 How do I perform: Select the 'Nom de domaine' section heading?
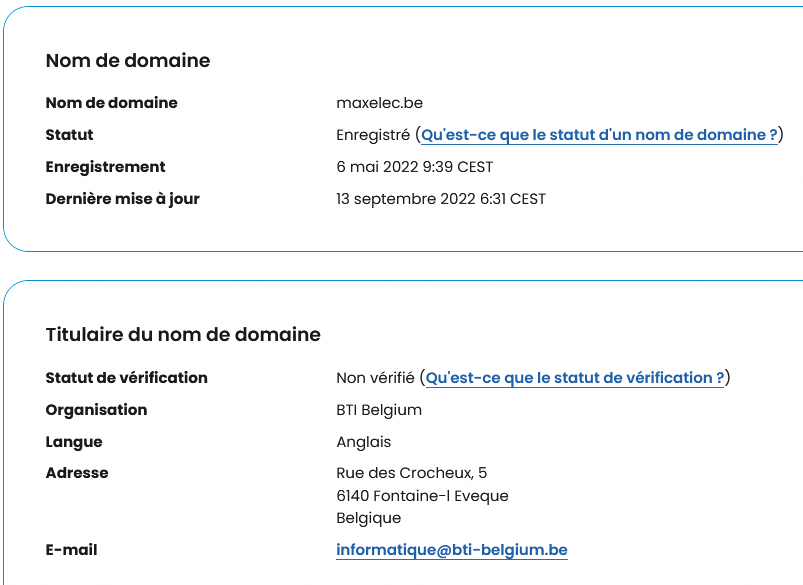pyautogui.click(x=128, y=61)
